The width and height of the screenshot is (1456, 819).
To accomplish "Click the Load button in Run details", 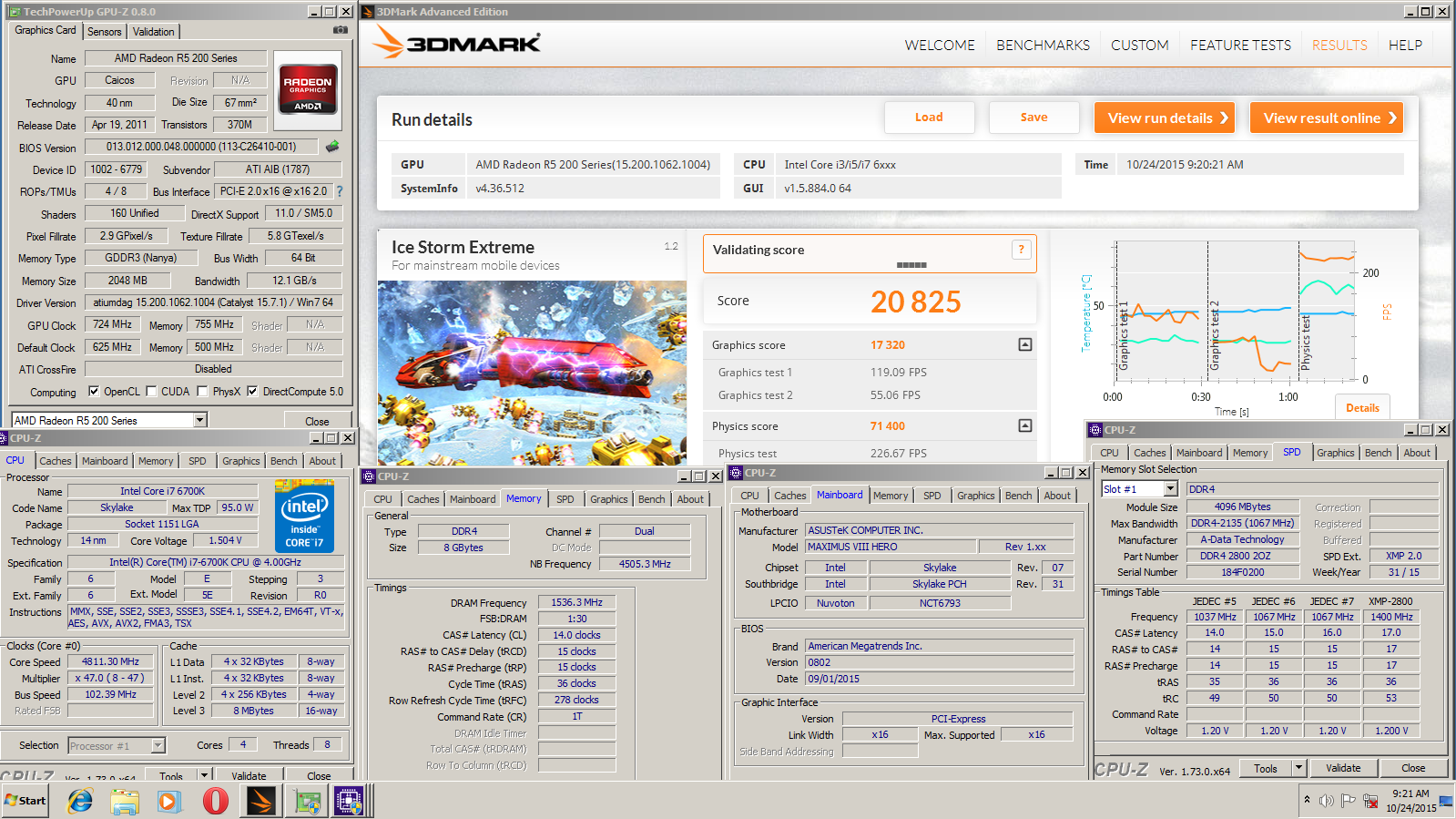I will tap(929, 118).
